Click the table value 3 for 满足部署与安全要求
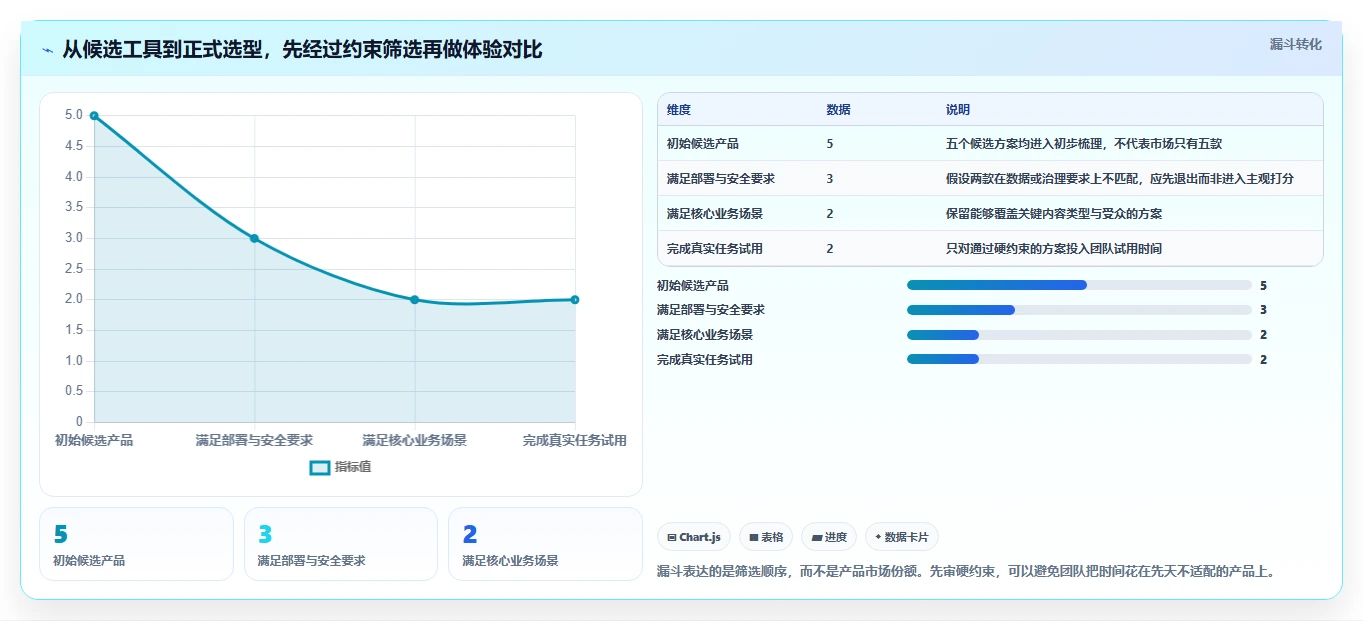The height and width of the screenshot is (621, 1363). [x=830, y=179]
